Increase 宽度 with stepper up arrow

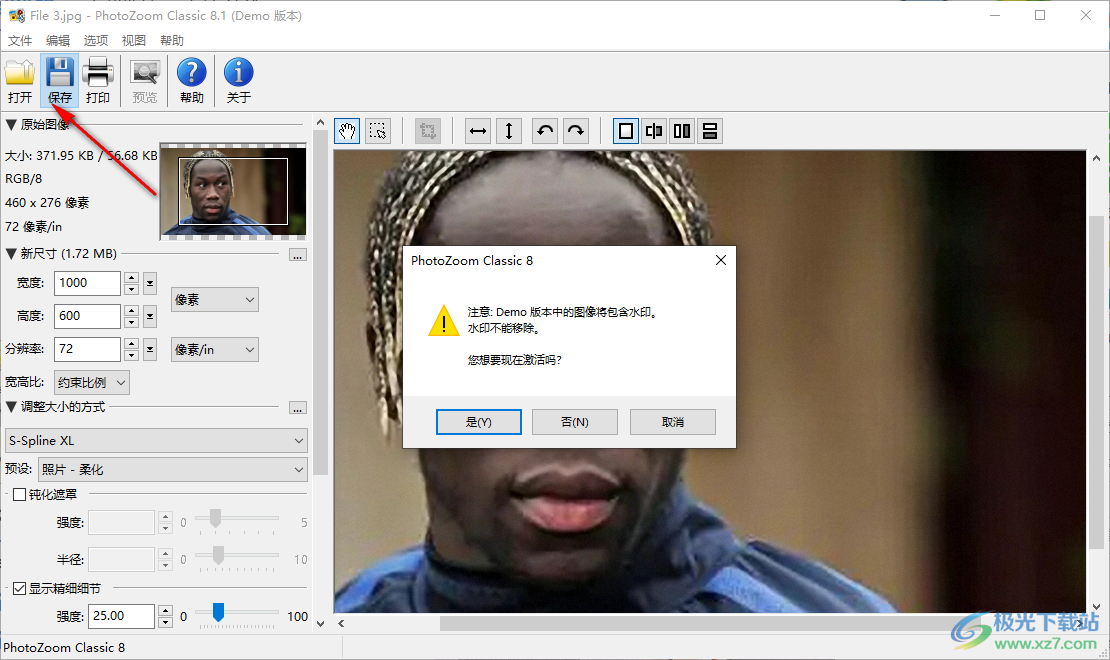coord(131,278)
